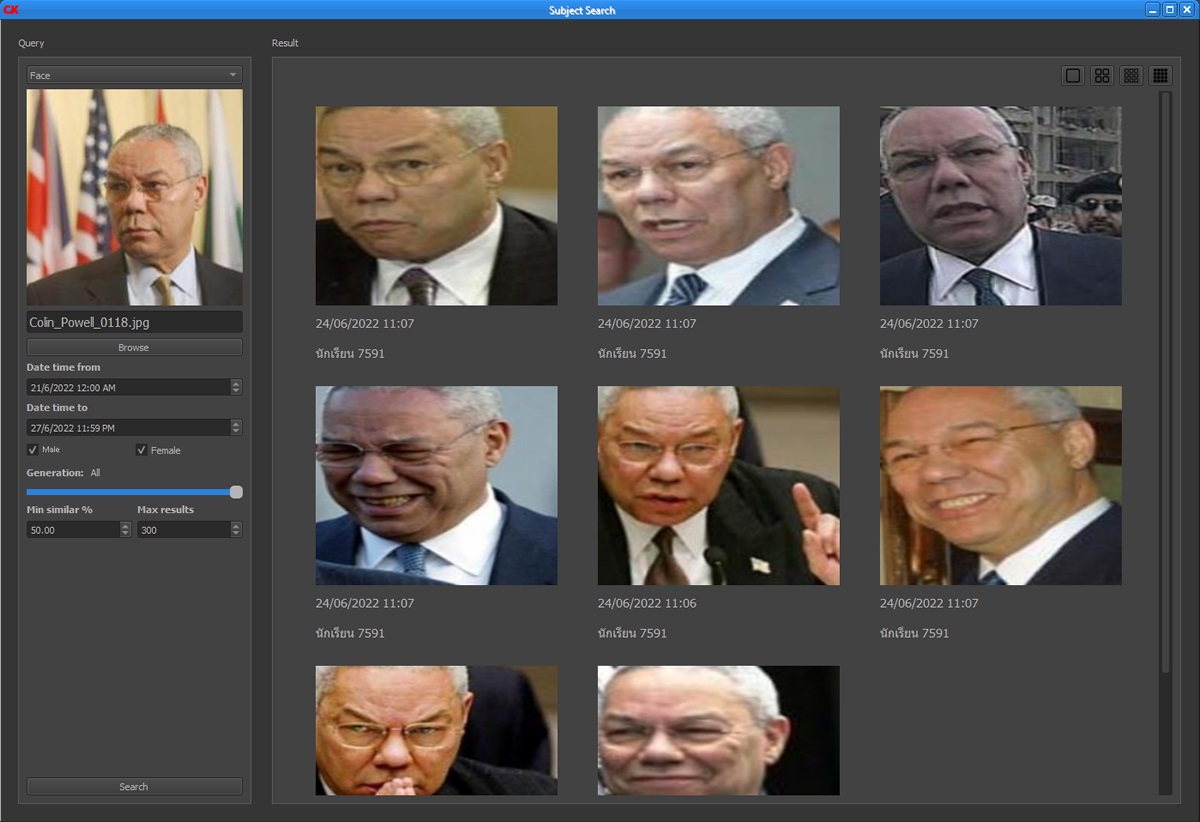The width and height of the screenshot is (1200, 822).
Task: Open result photo with beret soldier in background
Action: click(1000, 206)
